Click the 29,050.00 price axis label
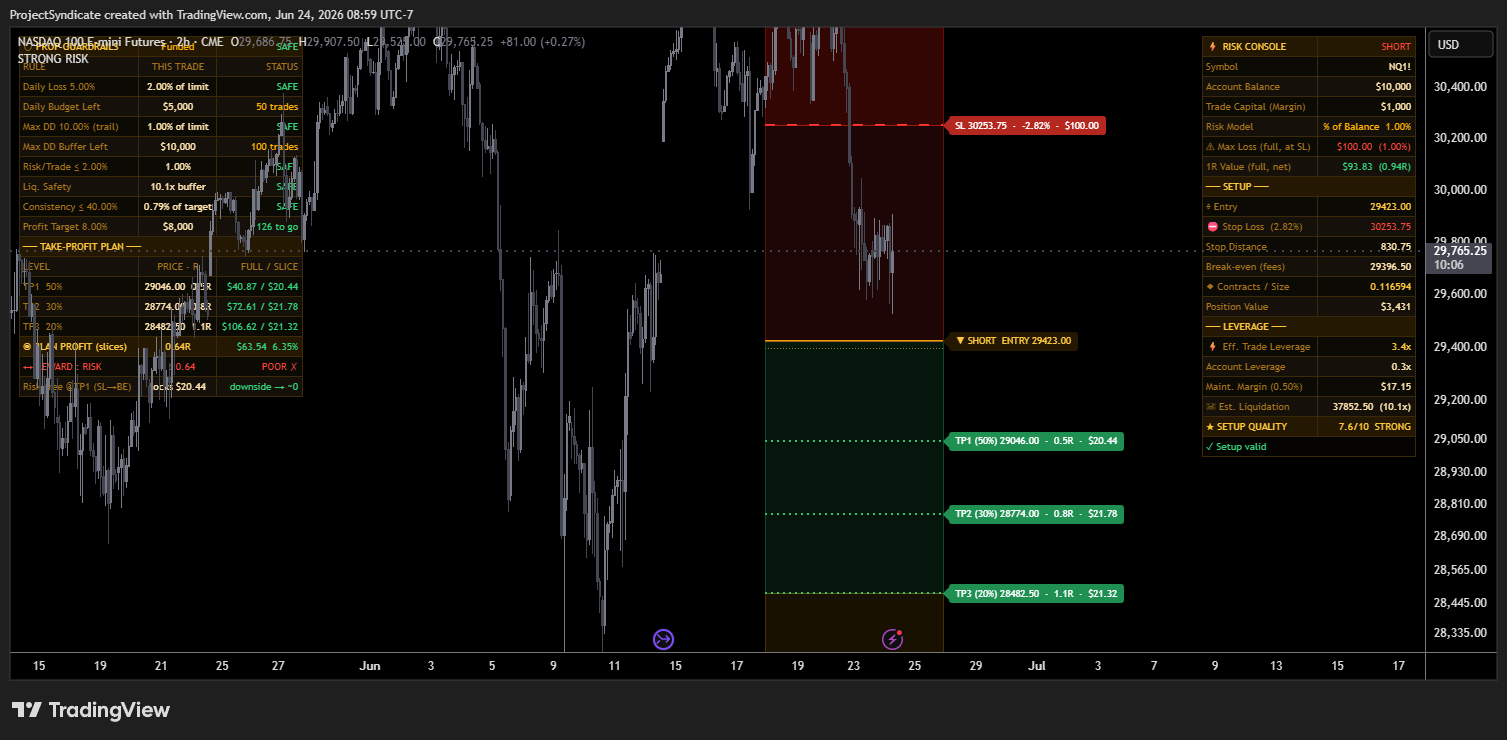 pos(1460,439)
